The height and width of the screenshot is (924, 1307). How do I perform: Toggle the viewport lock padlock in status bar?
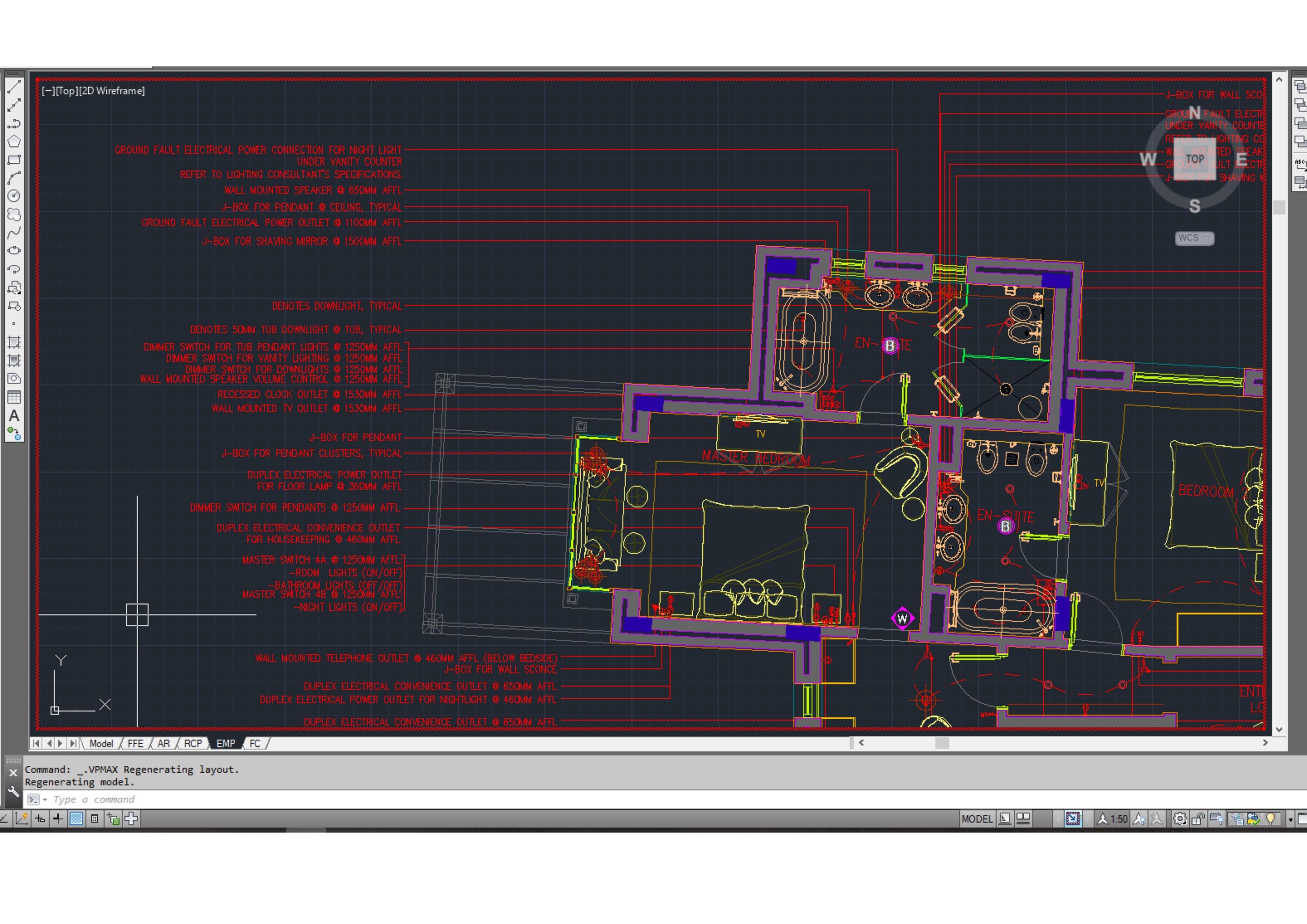click(1198, 819)
